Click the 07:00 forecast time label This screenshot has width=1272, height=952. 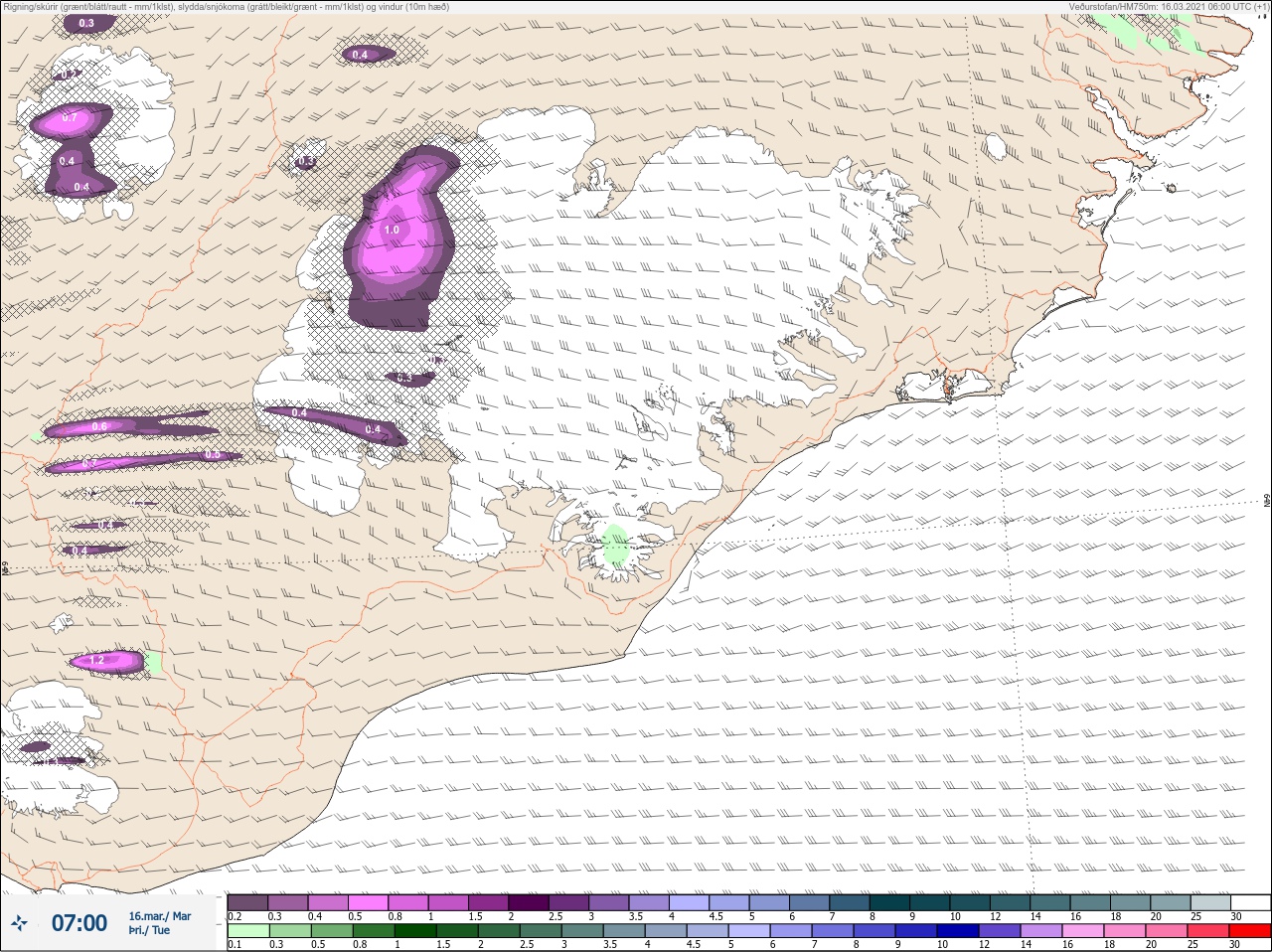point(79,924)
